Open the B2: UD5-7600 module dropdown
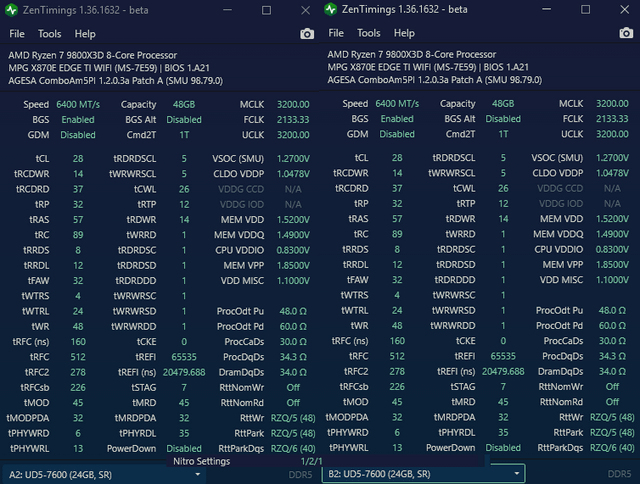Image resolution: width=640 pixels, height=484 pixels. [423, 474]
